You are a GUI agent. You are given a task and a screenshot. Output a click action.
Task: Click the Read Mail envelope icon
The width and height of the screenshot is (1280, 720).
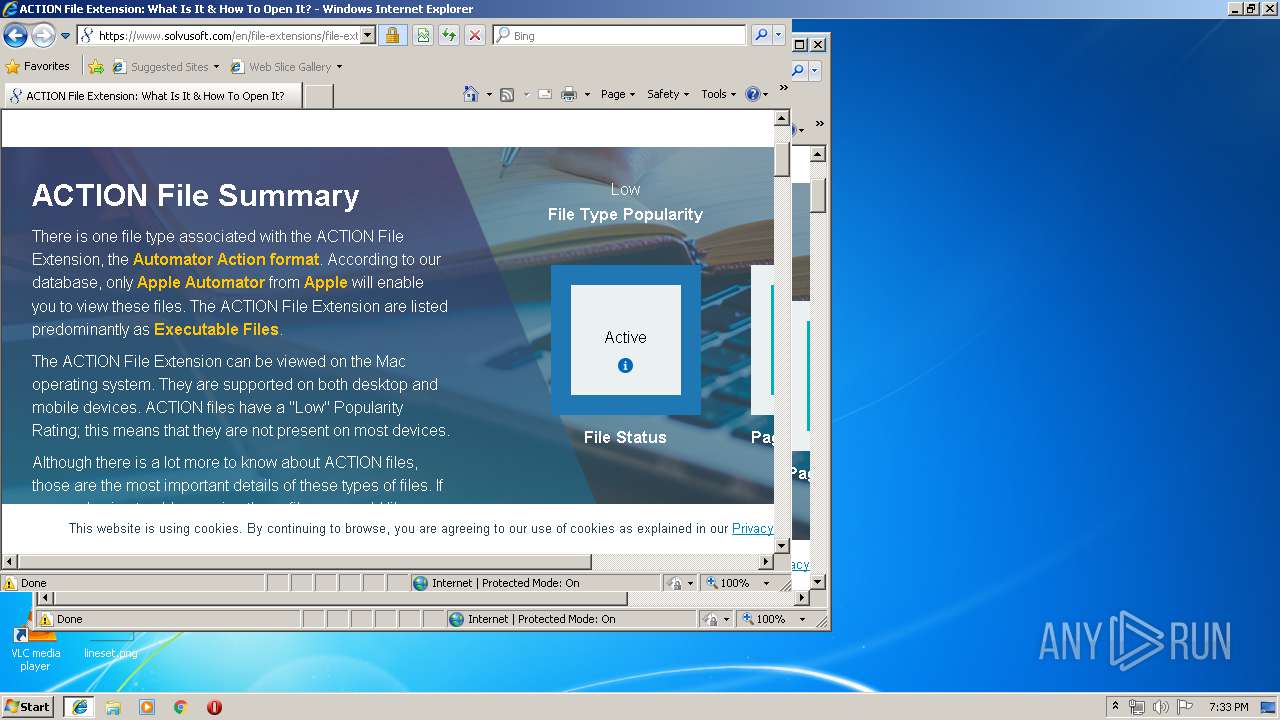[x=545, y=94]
